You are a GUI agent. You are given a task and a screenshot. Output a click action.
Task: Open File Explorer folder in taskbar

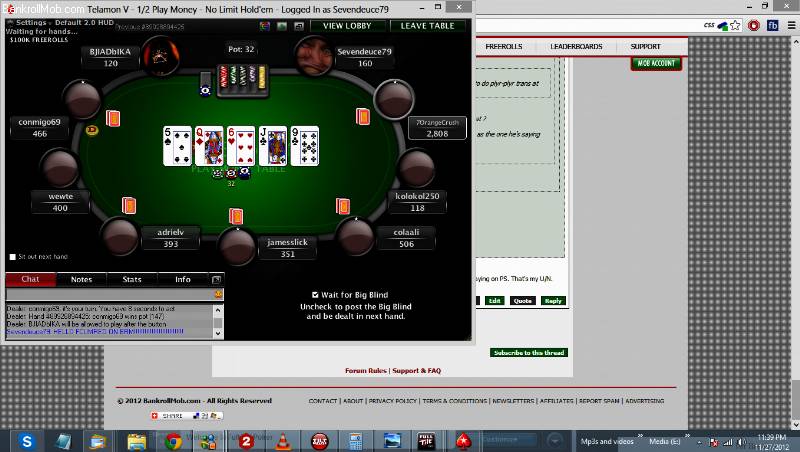[x=137, y=441]
